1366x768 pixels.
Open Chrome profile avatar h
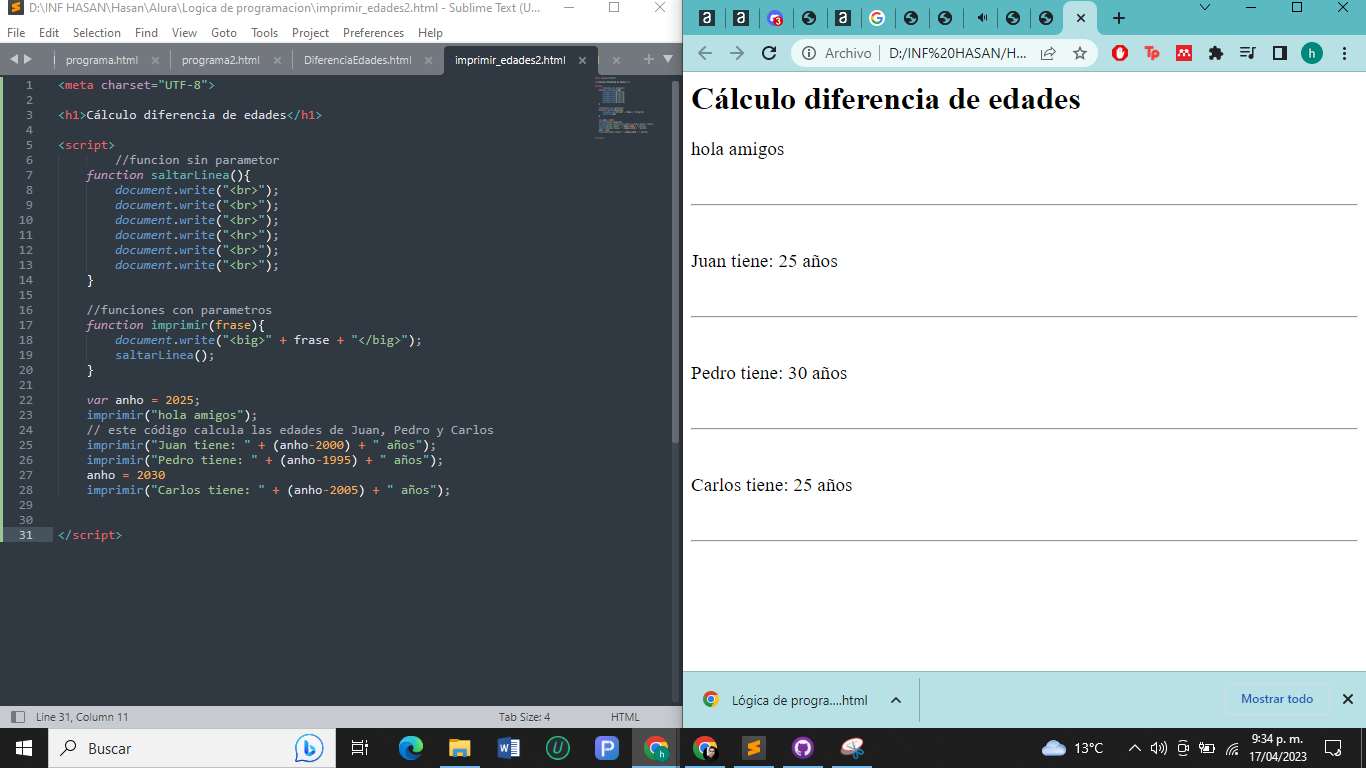(x=1312, y=53)
